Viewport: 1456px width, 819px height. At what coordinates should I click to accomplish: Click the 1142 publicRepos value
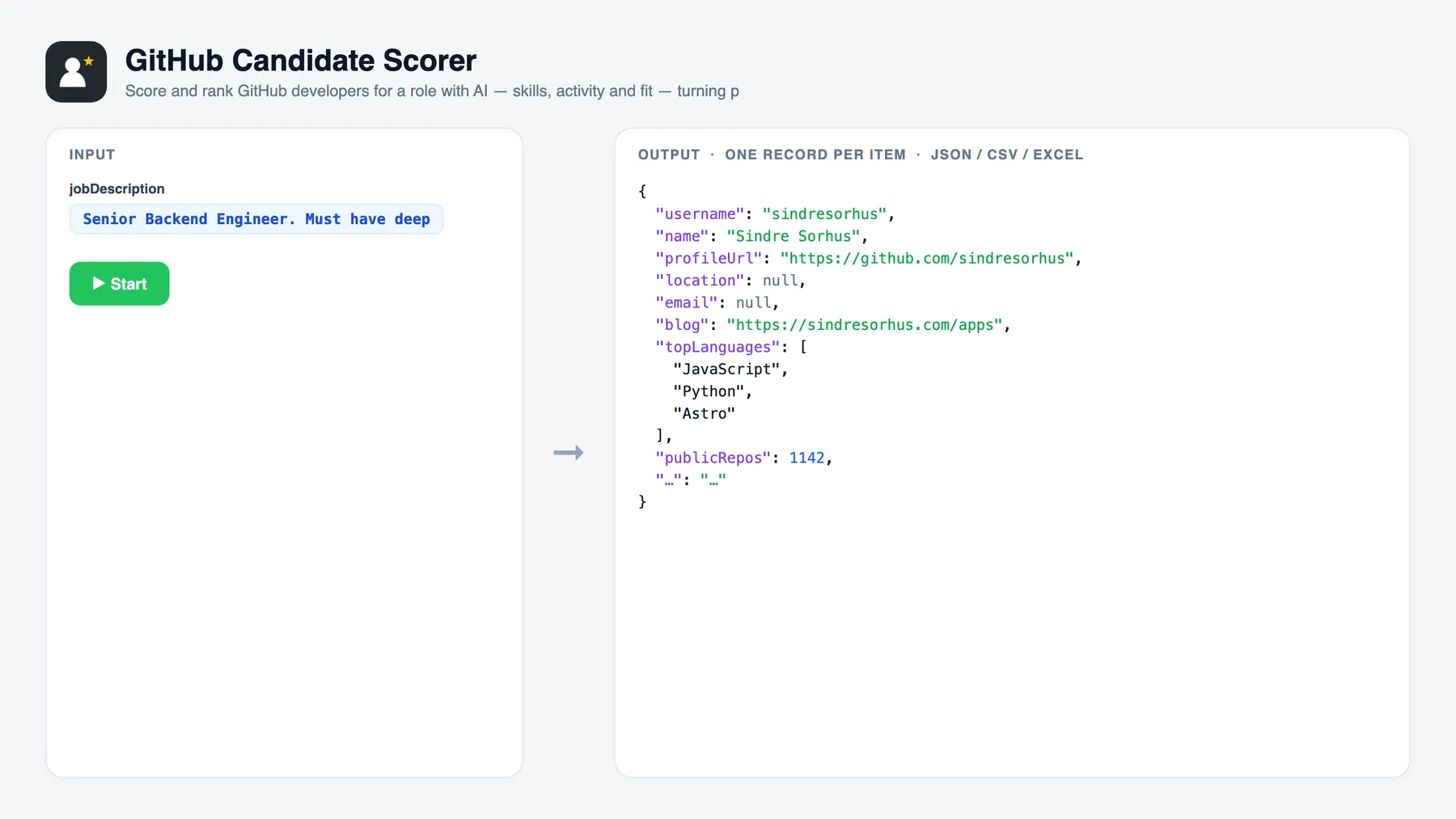click(806, 458)
